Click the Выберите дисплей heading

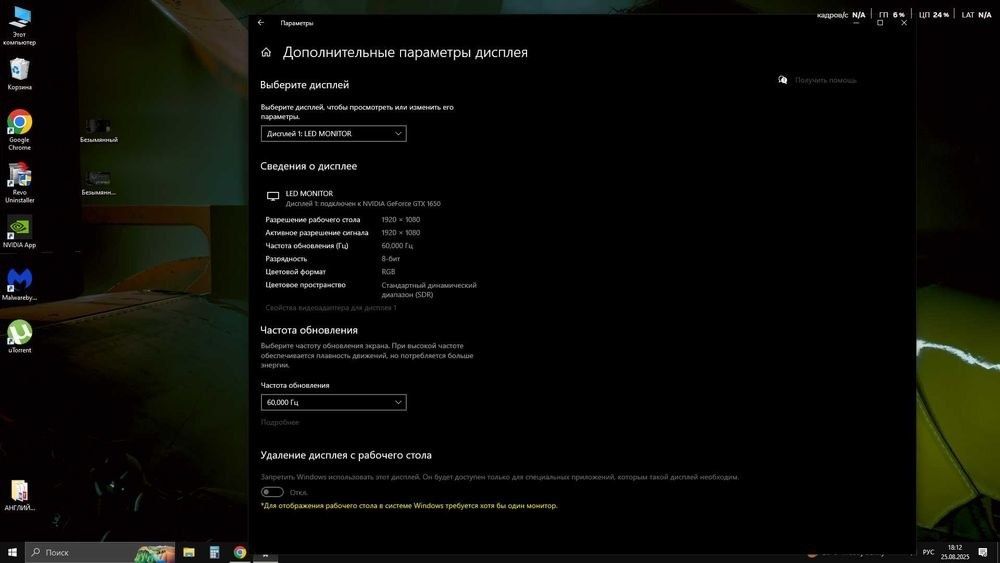[304, 85]
